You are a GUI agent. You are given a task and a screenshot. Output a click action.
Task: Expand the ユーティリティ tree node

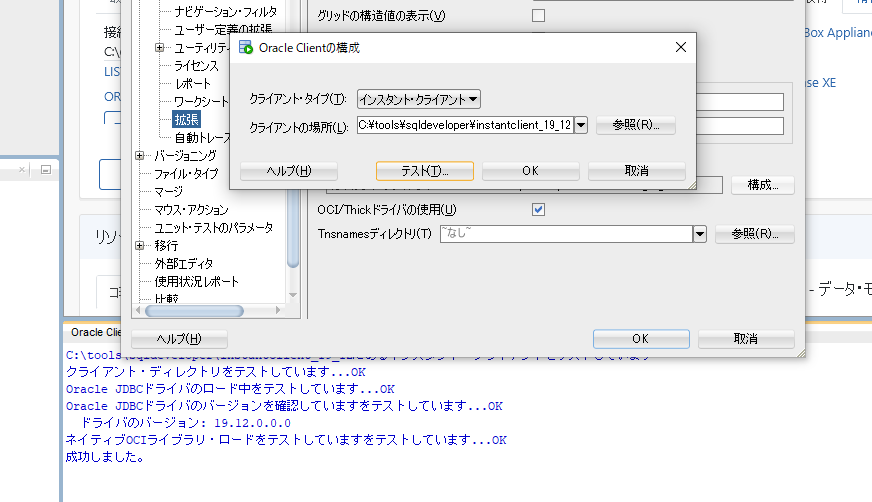tap(160, 48)
